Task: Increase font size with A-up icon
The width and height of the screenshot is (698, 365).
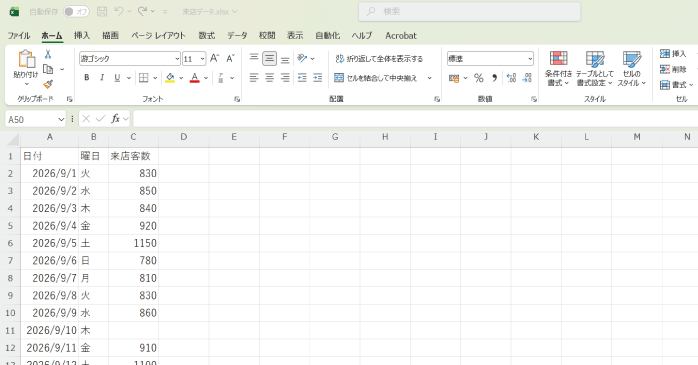Action: click(215, 58)
